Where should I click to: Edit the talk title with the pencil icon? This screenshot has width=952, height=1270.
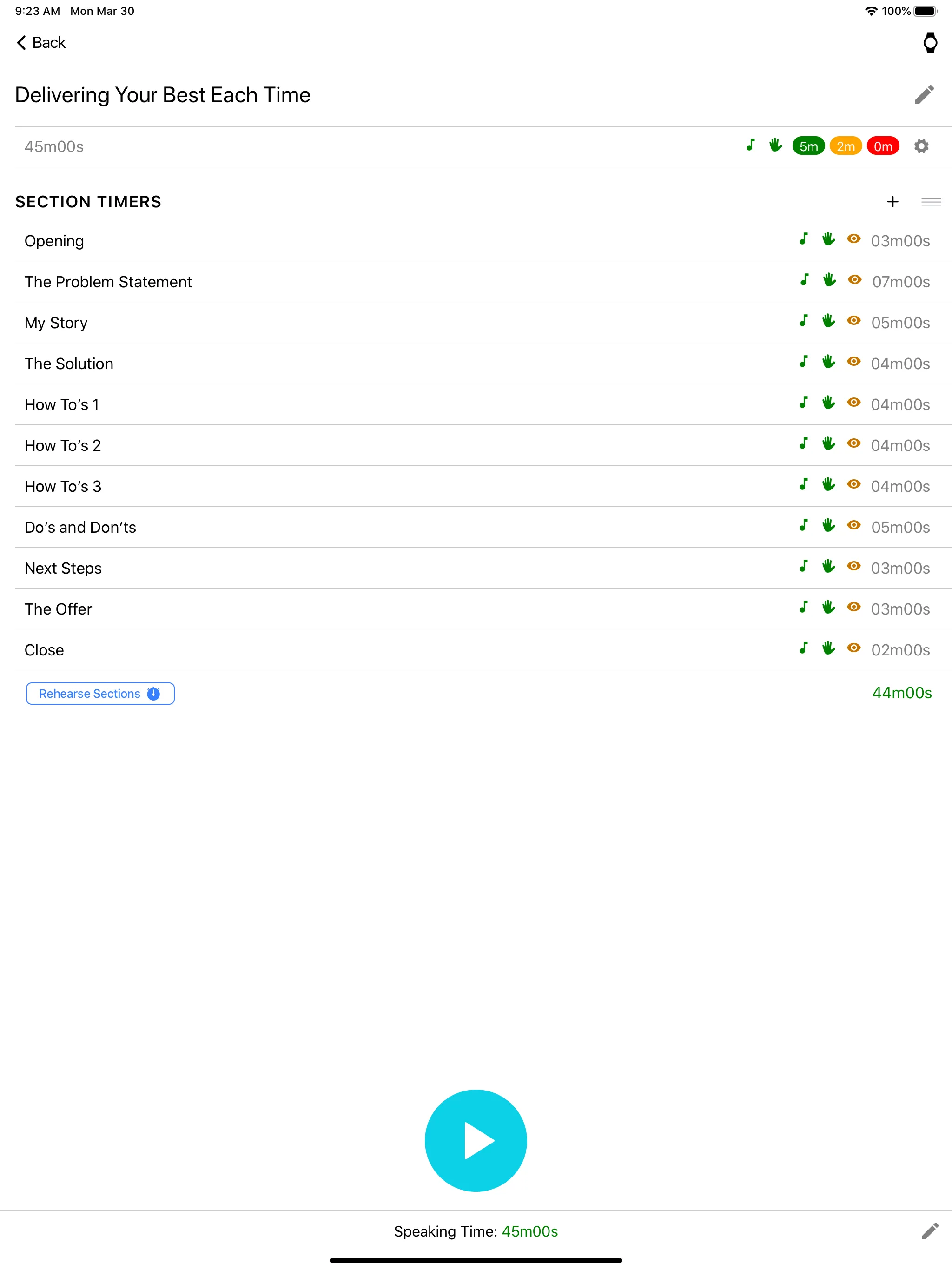pyautogui.click(x=924, y=95)
